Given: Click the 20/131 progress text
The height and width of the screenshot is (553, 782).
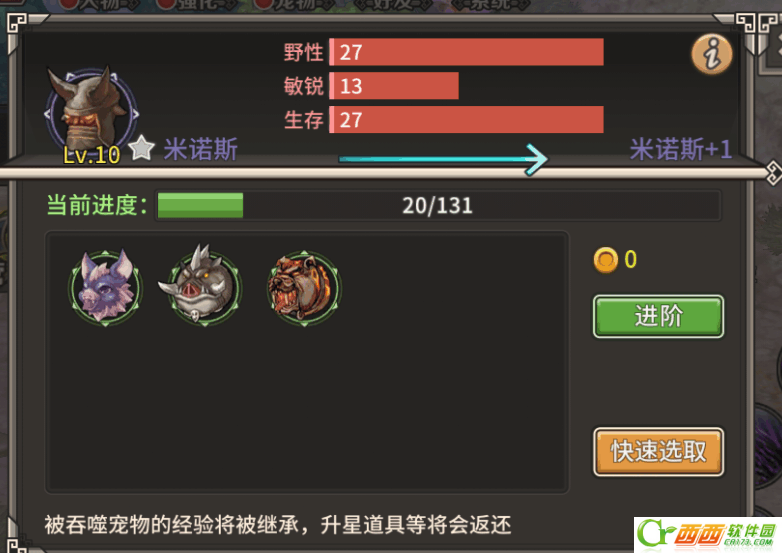Looking at the screenshot, I should click(x=437, y=205).
